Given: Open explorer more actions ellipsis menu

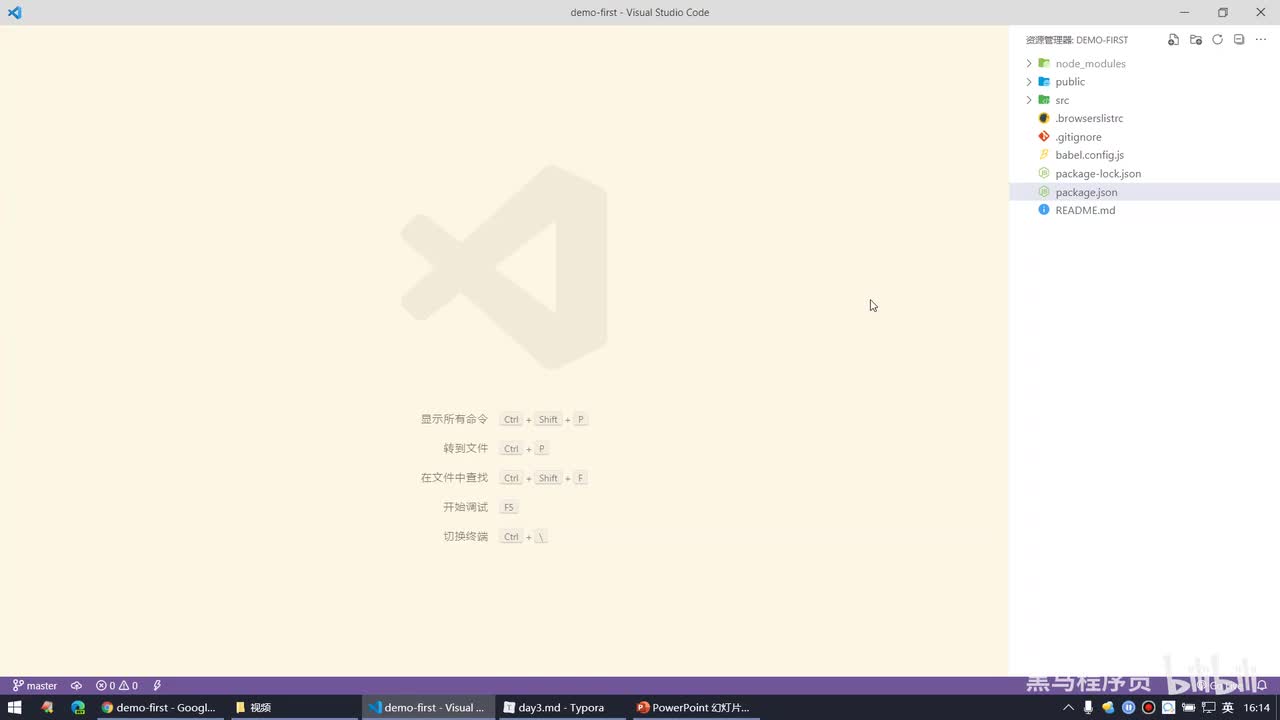Looking at the screenshot, I should click(1261, 40).
